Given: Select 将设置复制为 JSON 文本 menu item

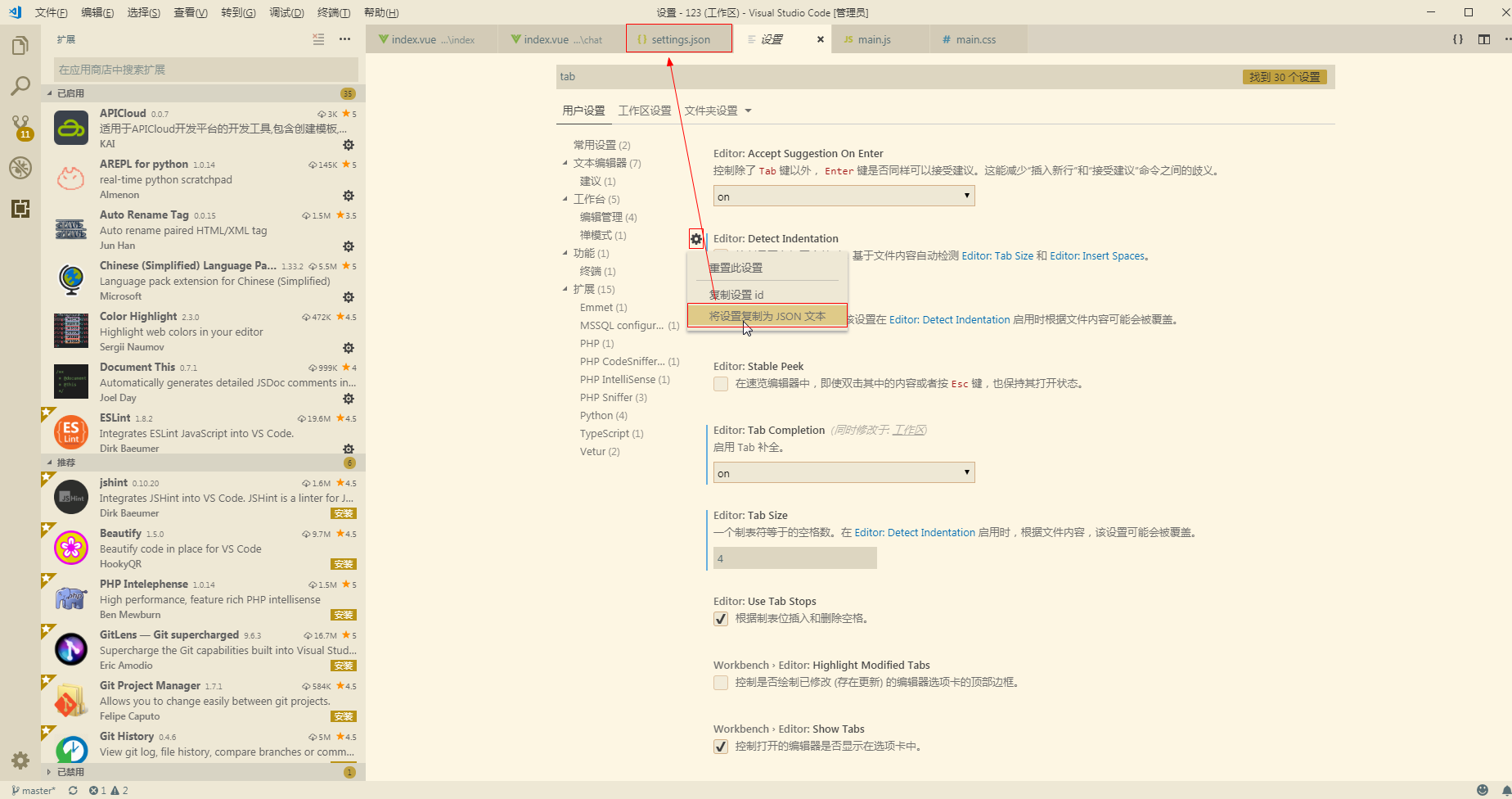Looking at the screenshot, I should (x=767, y=316).
